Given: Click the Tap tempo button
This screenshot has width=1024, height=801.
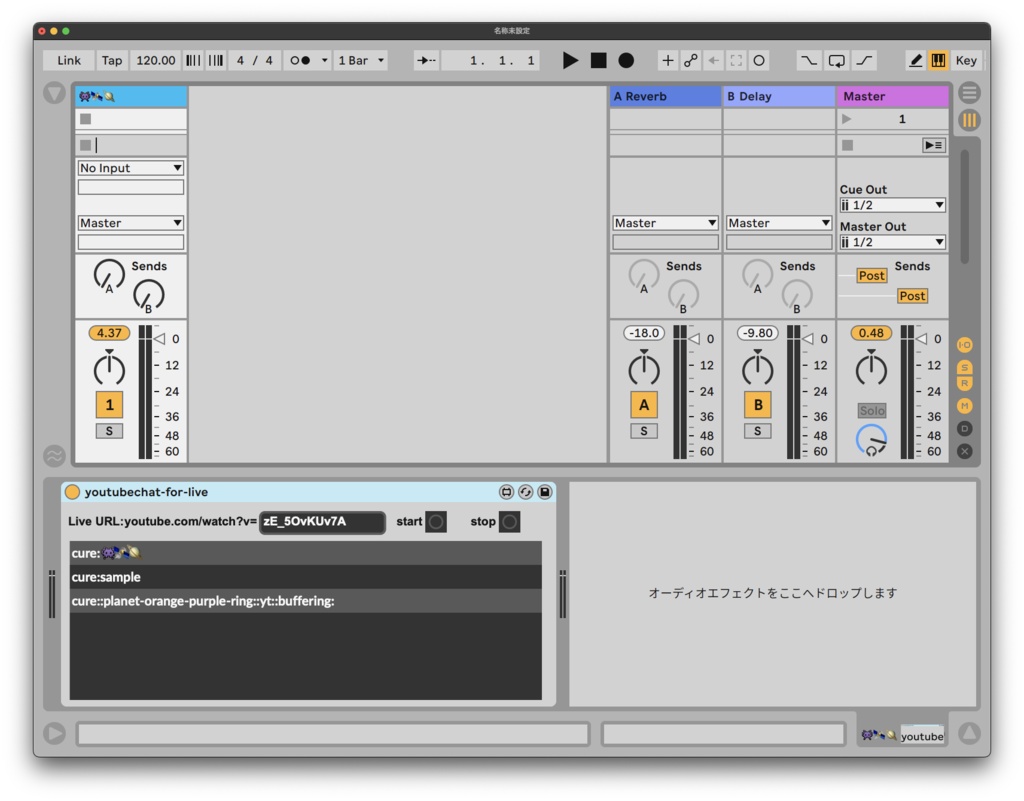Looking at the screenshot, I should point(112,61).
